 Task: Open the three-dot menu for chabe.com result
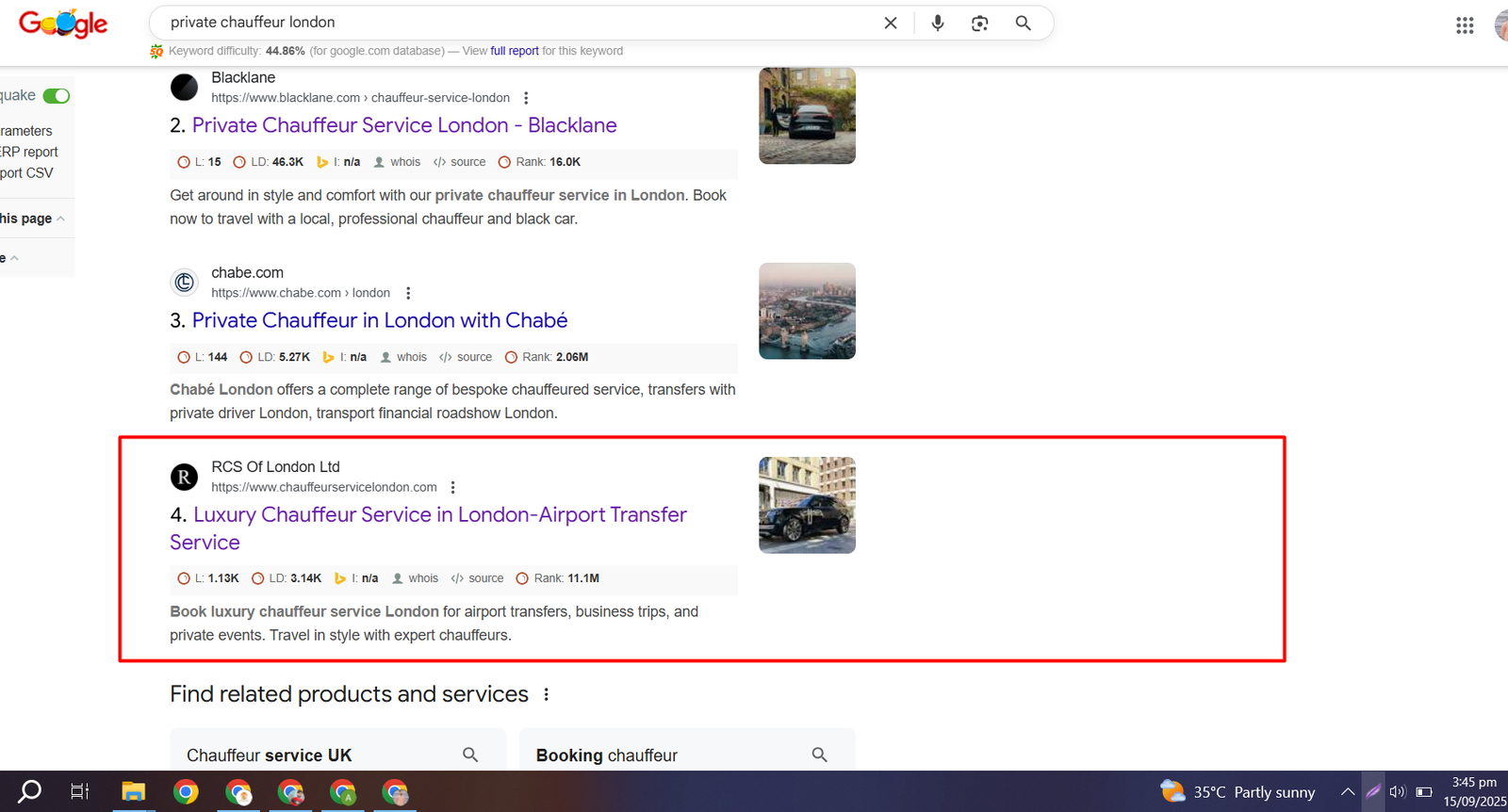pos(408,293)
